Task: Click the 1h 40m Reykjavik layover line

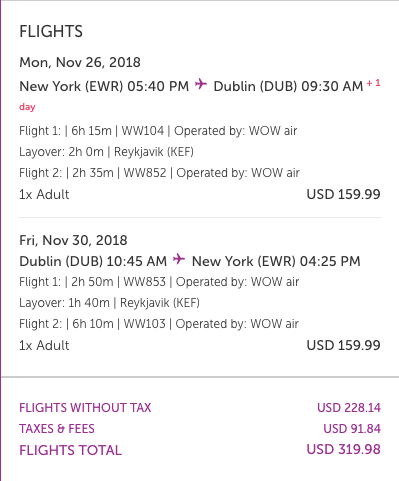Action: coord(109,303)
